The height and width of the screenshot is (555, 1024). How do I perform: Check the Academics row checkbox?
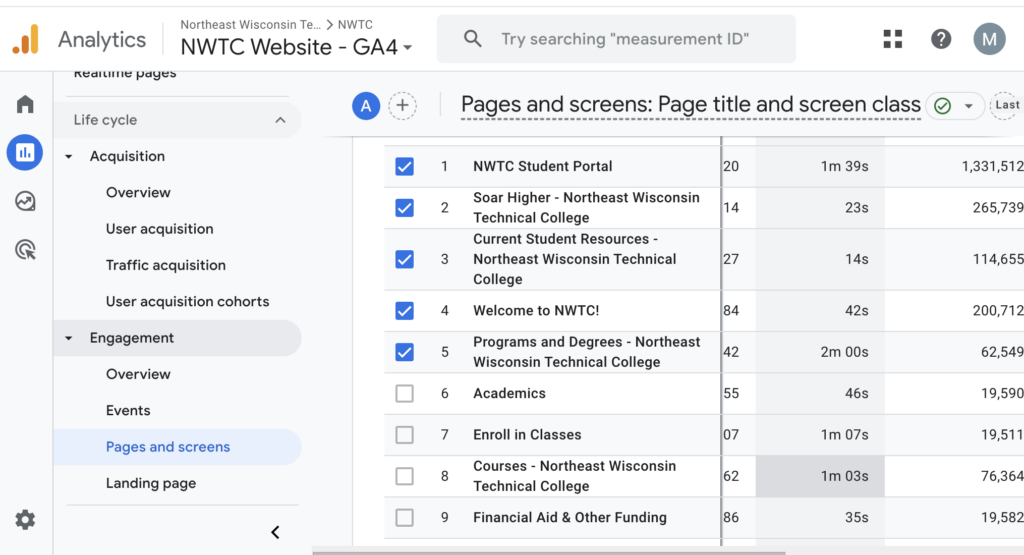[404, 393]
